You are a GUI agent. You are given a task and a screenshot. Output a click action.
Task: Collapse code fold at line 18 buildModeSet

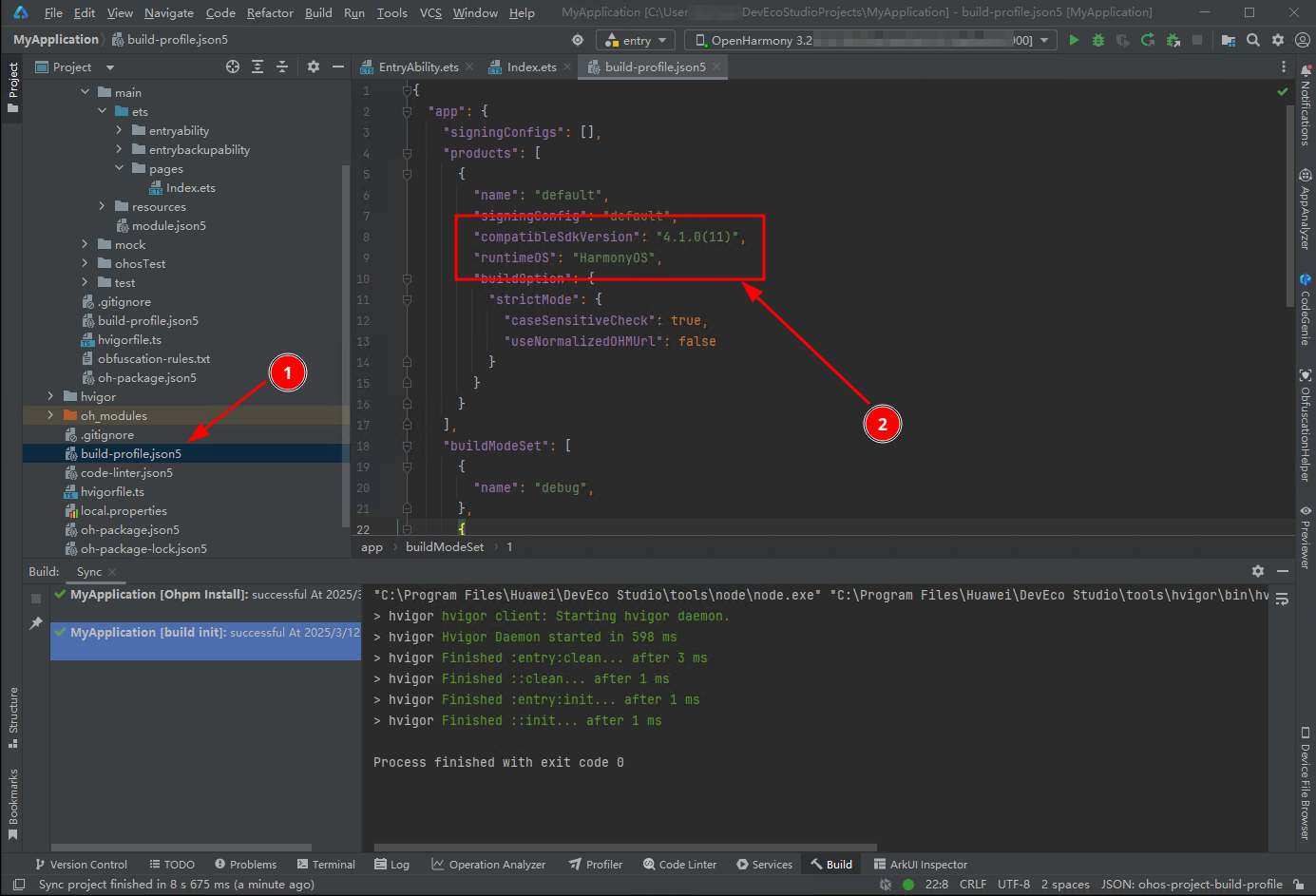tap(407, 446)
